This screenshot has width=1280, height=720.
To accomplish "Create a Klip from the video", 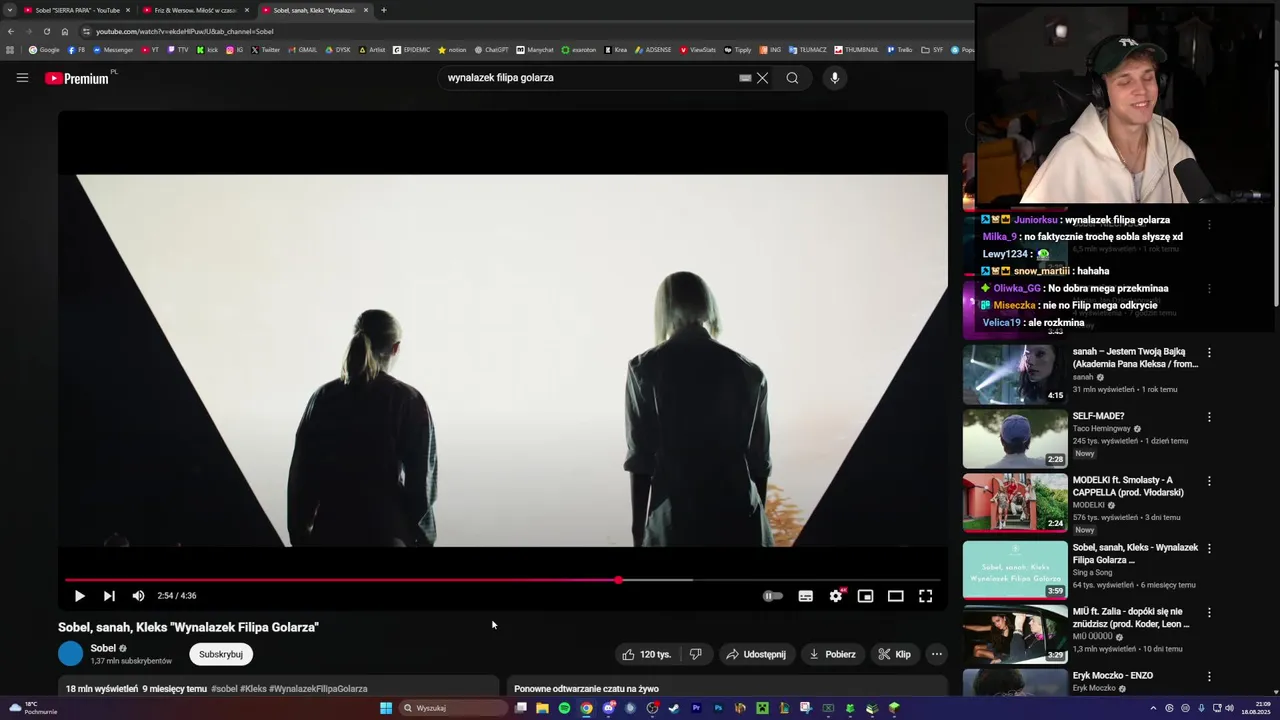I will click(x=894, y=654).
